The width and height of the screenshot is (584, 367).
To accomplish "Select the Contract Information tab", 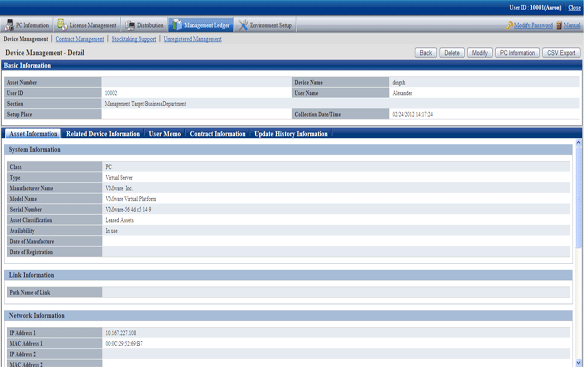I will [x=218, y=134].
